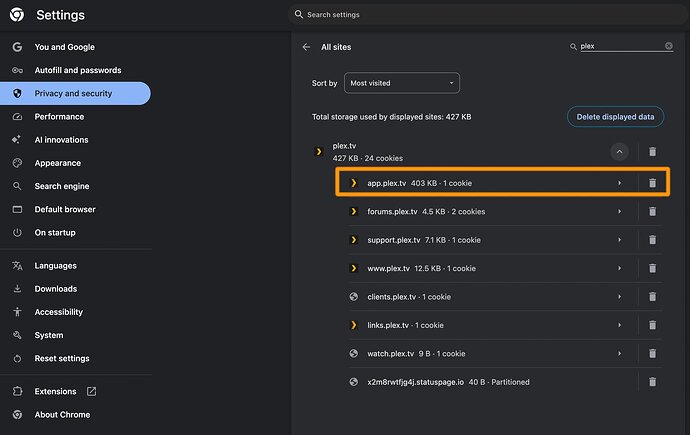Viewport: 690px width, 435px height.
Task: Delete watch.plex.tv data trash icon
Action: pos(652,353)
